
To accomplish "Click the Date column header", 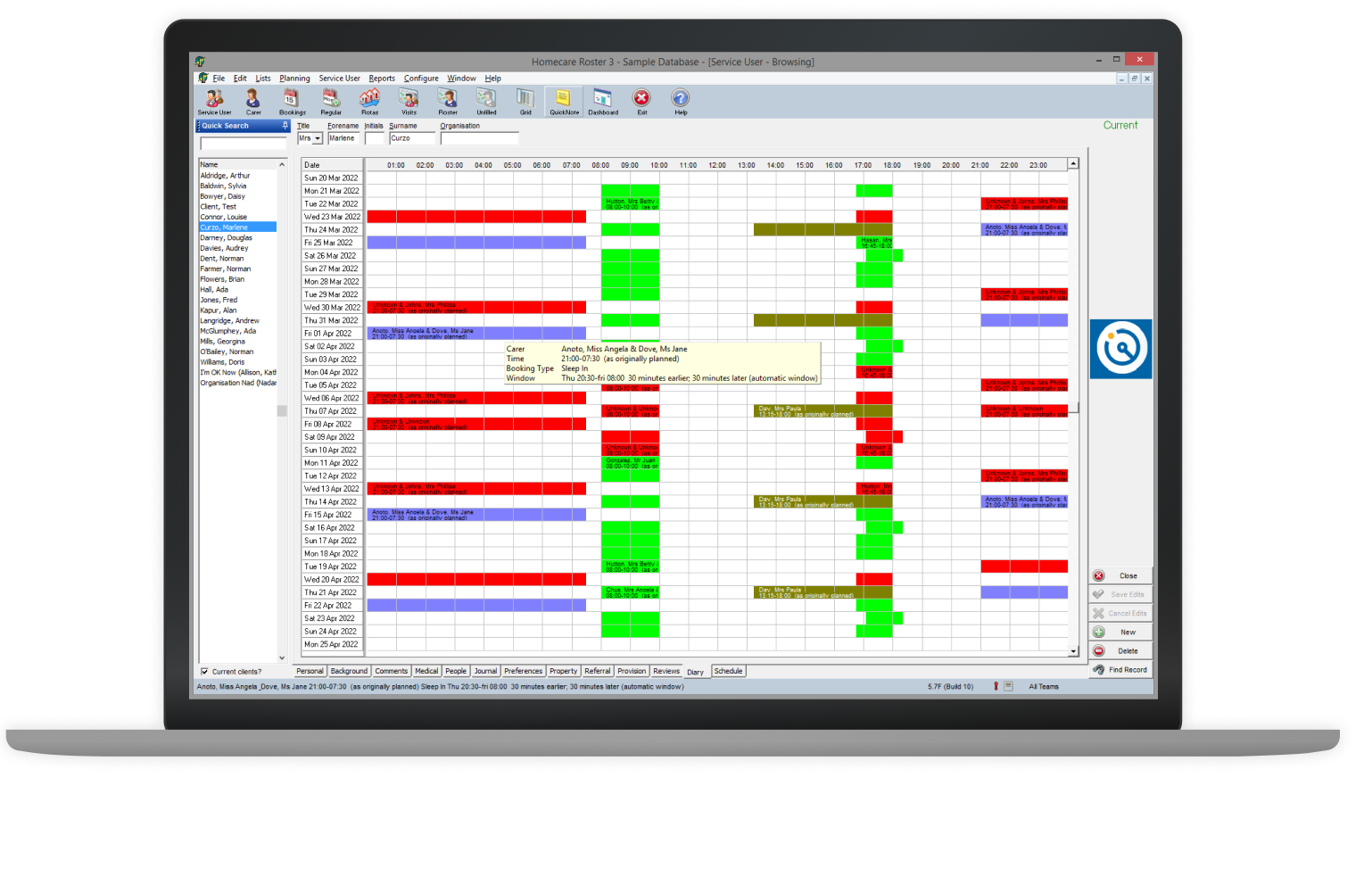I will (332, 165).
